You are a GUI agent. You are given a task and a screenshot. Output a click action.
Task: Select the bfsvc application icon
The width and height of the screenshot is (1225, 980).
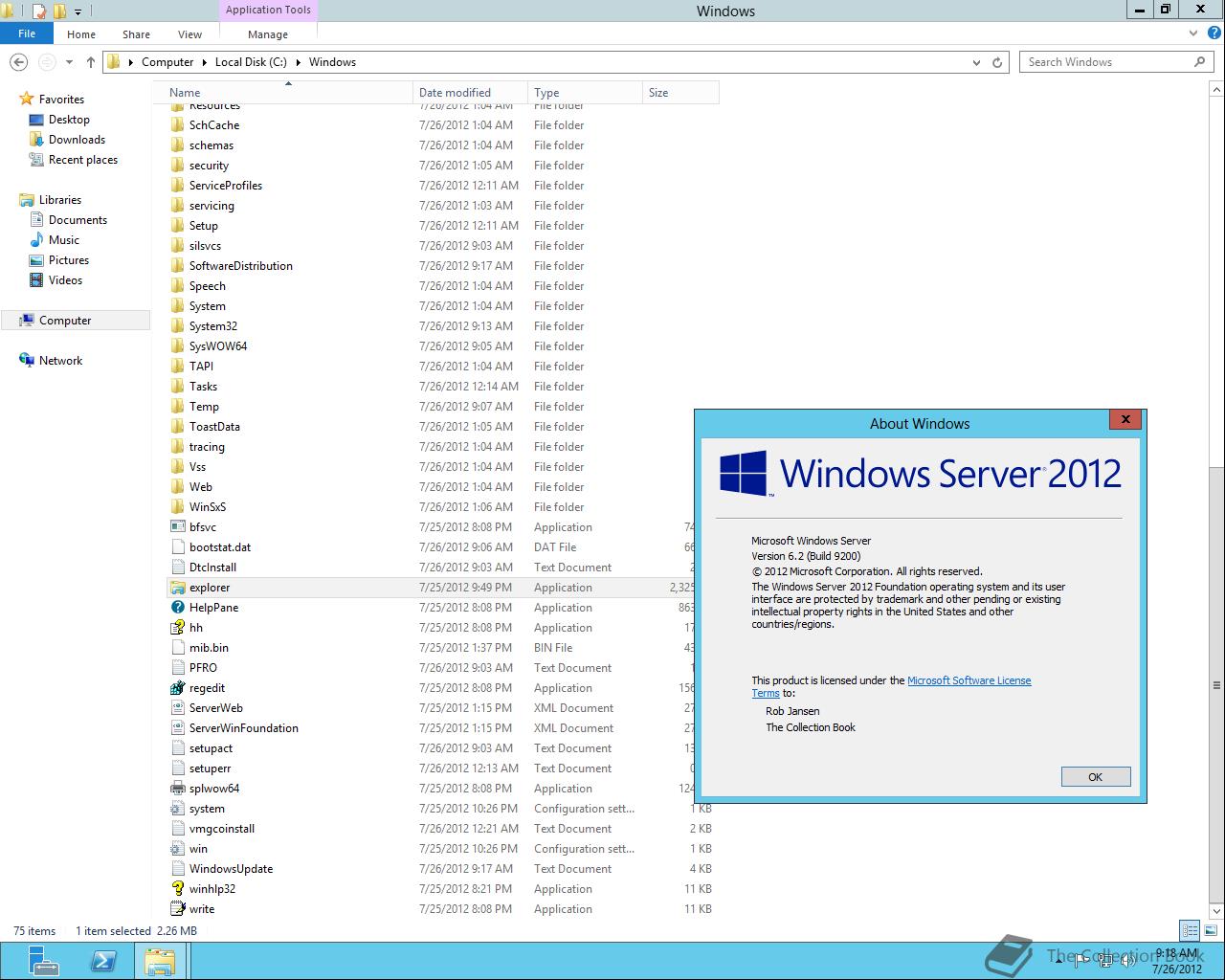point(177,527)
